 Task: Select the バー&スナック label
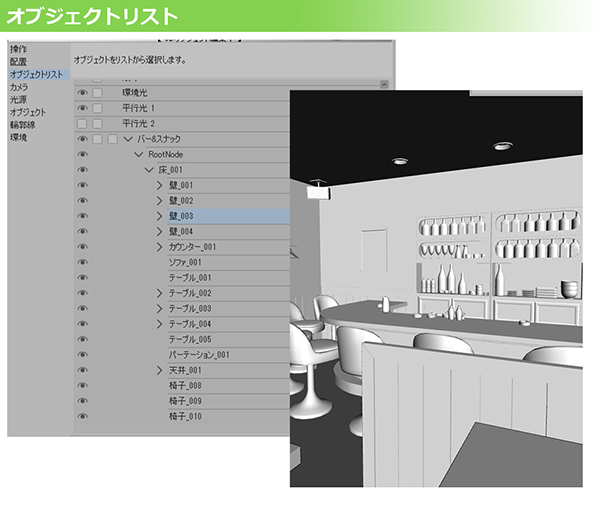(x=159, y=139)
